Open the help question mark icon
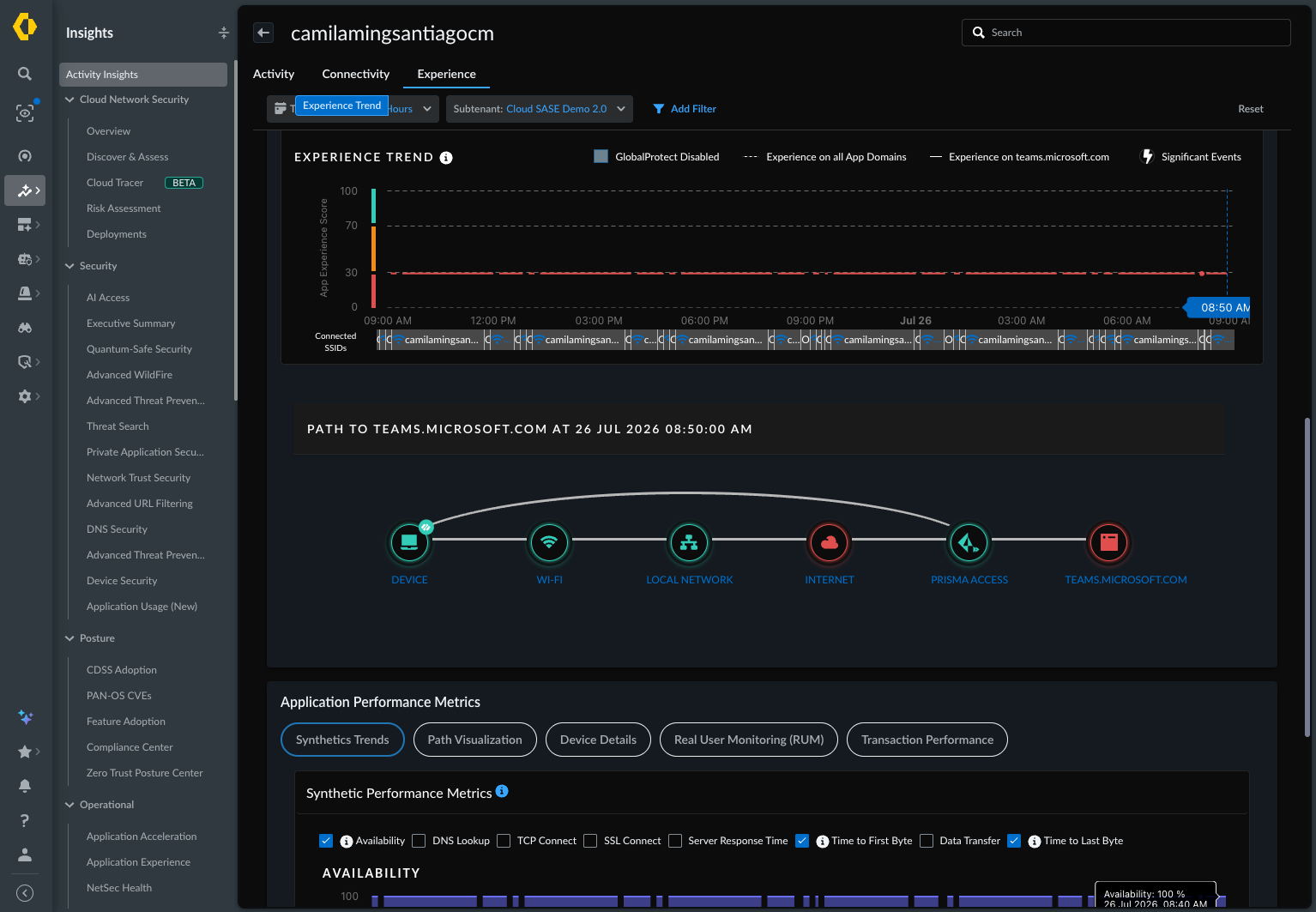The width and height of the screenshot is (1316, 912). point(25,820)
